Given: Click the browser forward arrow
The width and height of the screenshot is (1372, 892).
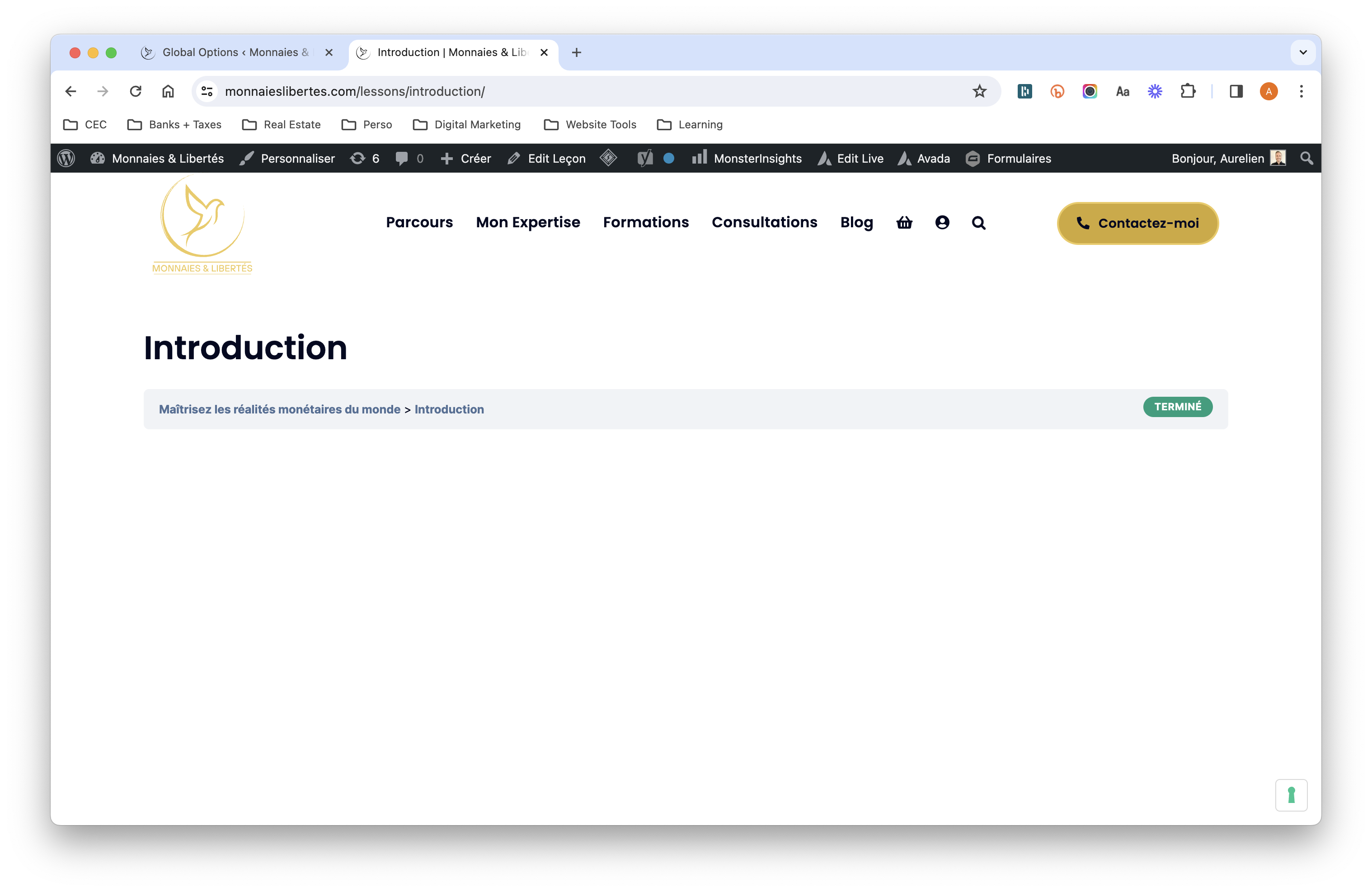Looking at the screenshot, I should click(103, 91).
